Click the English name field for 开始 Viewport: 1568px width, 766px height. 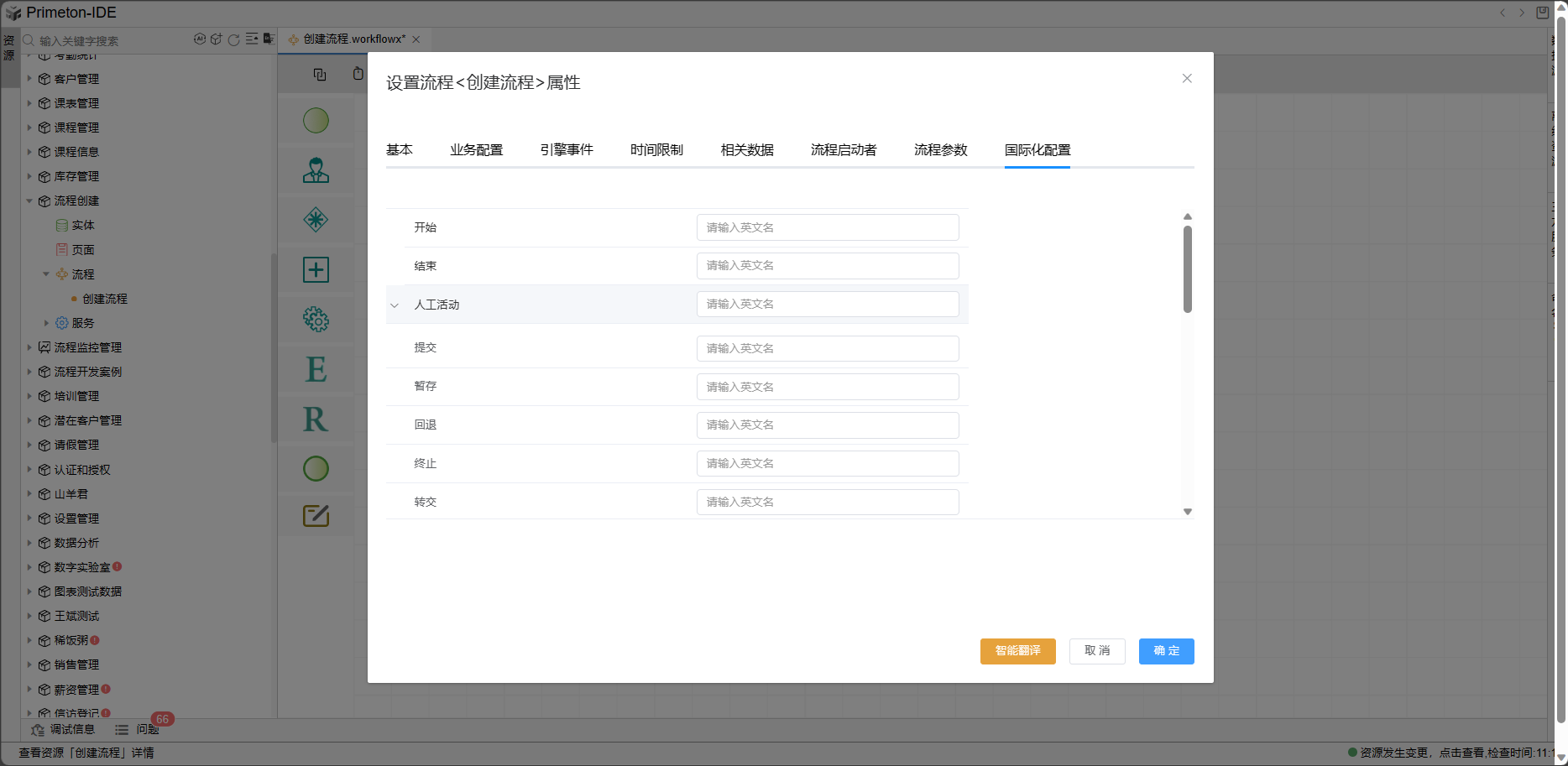pos(827,227)
